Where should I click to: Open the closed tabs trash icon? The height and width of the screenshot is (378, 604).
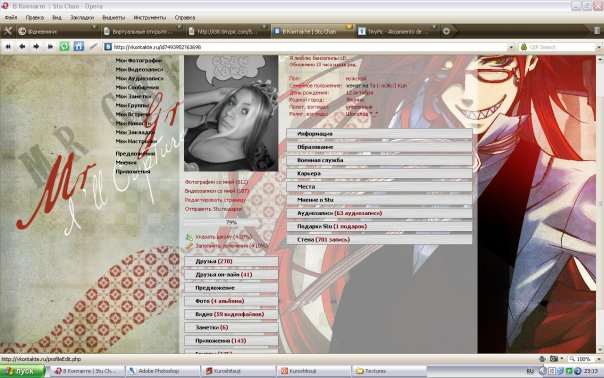597,31
